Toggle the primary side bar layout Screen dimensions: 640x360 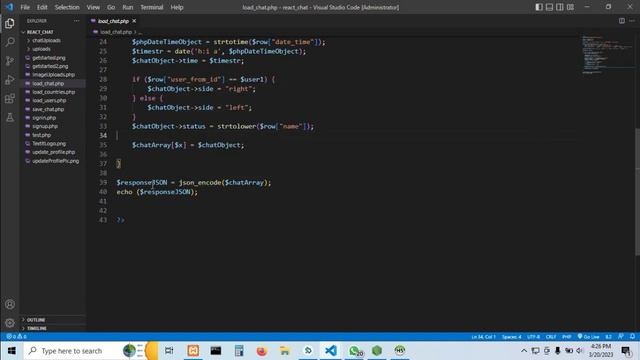[539, 7]
